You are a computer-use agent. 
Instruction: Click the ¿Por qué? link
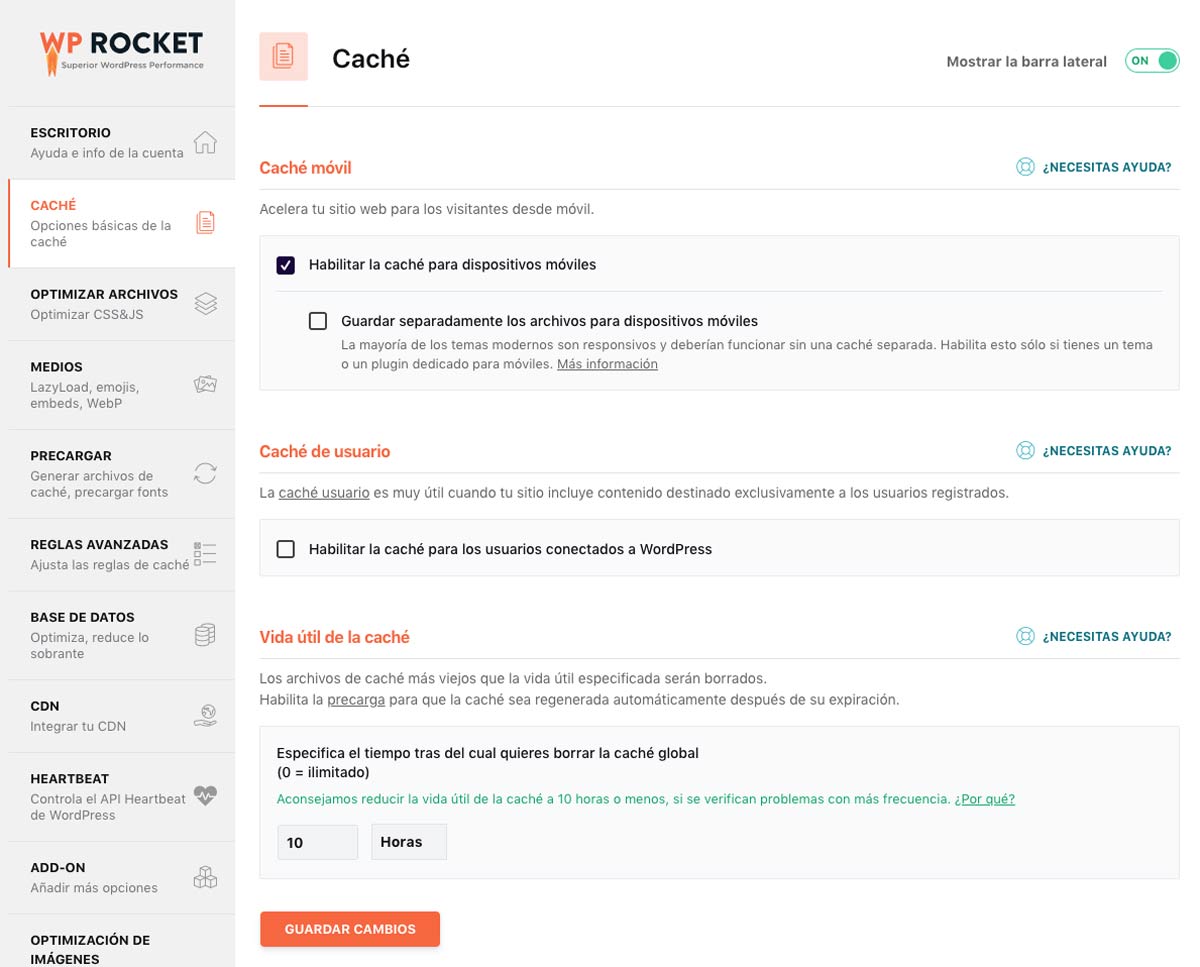pos(985,798)
